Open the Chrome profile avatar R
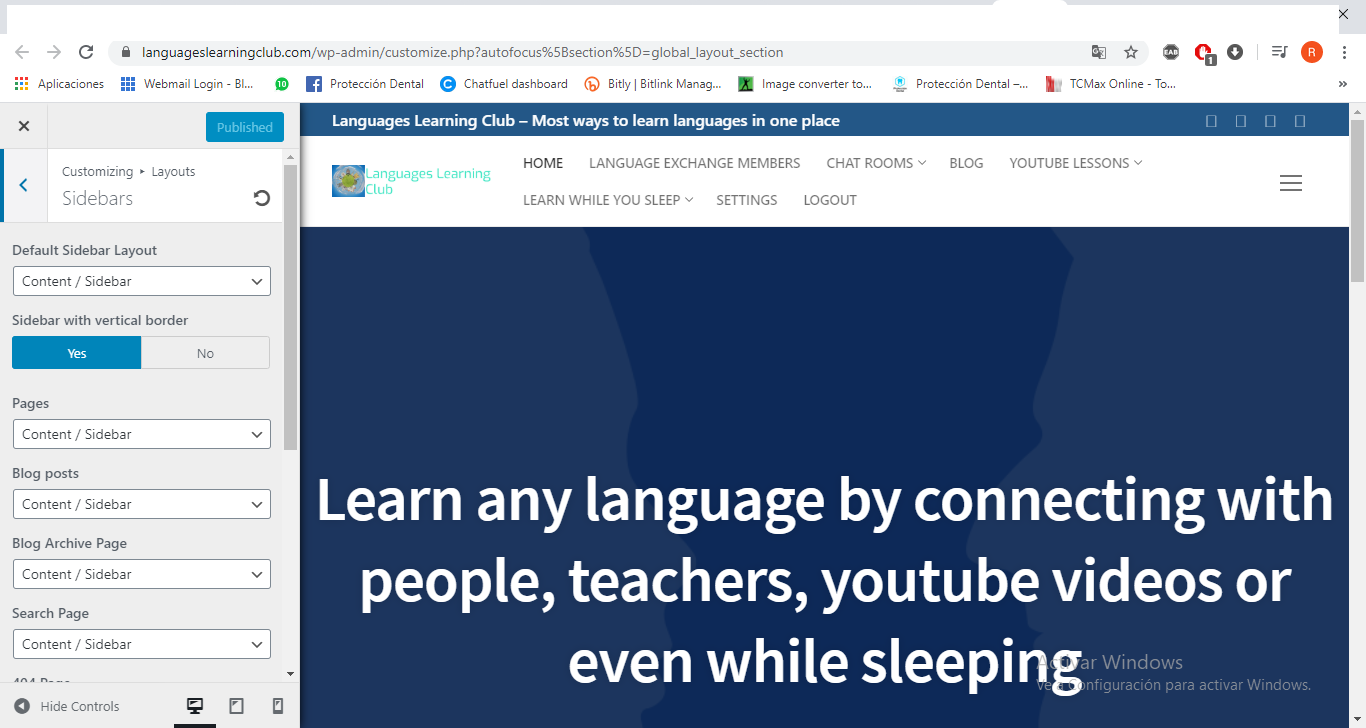Image resolution: width=1366 pixels, height=728 pixels. pyautogui.click(x=1312, y=52)
